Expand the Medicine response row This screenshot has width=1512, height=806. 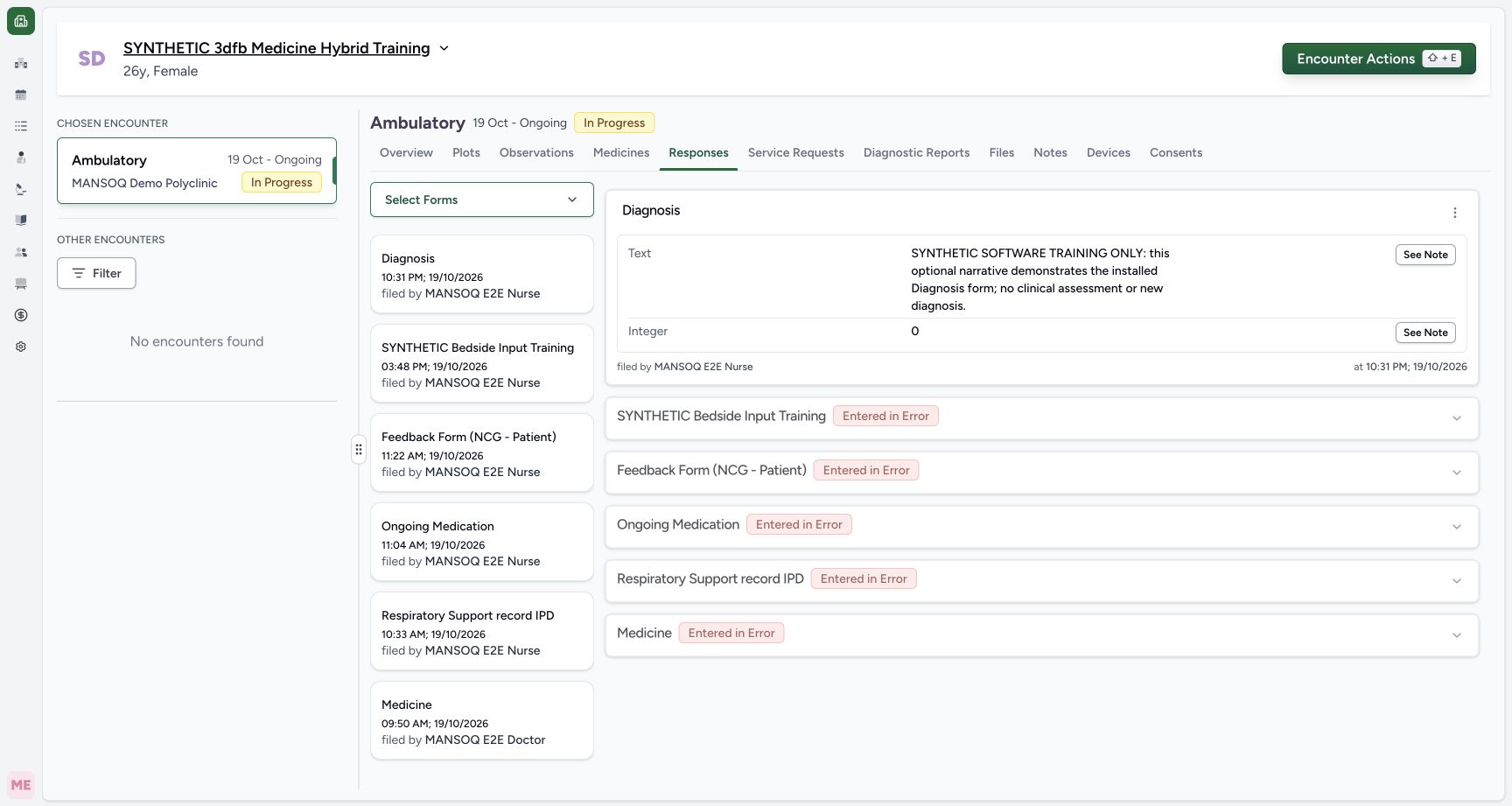tap(1042, 634)
